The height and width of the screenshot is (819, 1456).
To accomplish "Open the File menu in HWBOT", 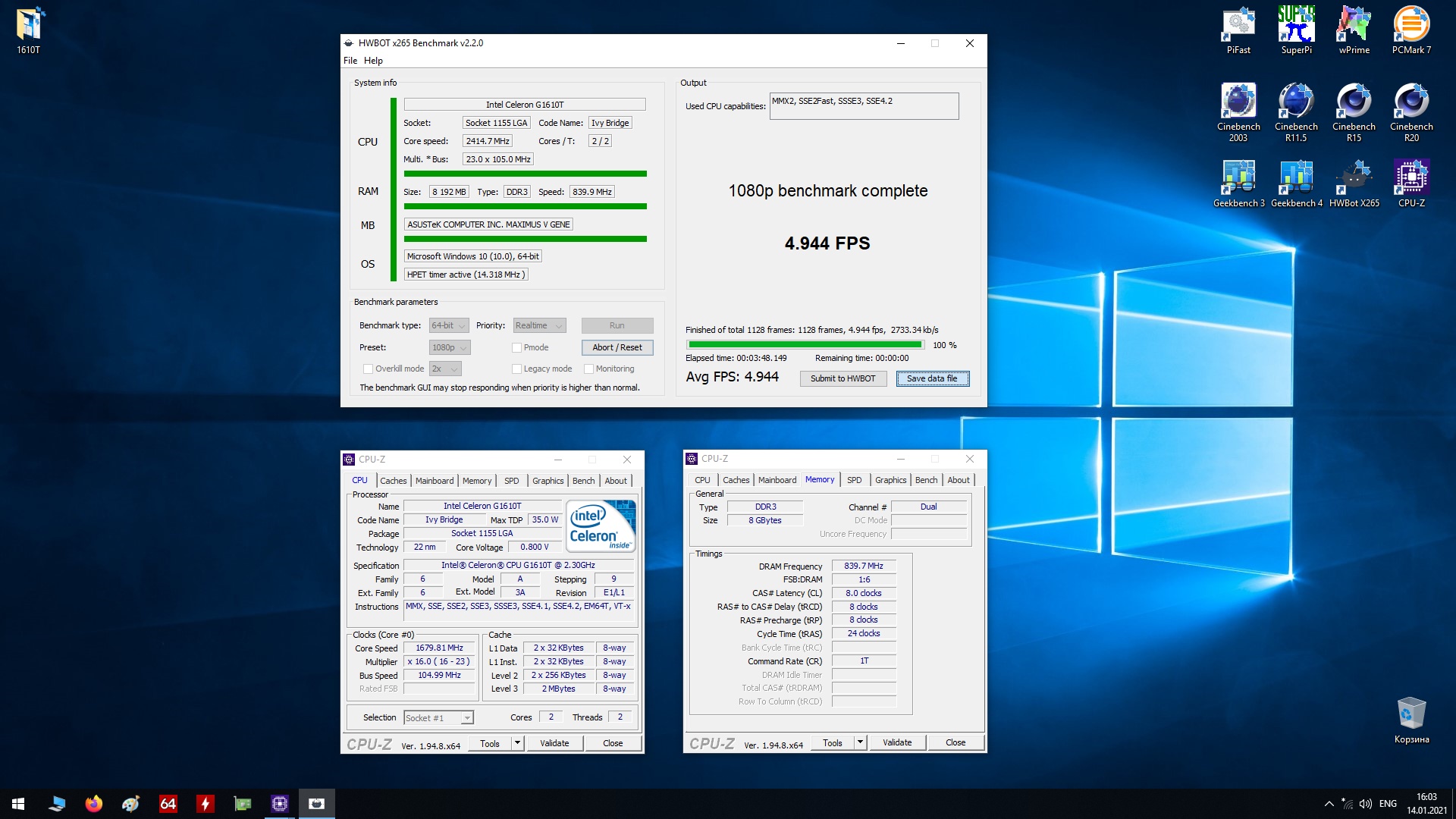I will (x=350, y=61).
